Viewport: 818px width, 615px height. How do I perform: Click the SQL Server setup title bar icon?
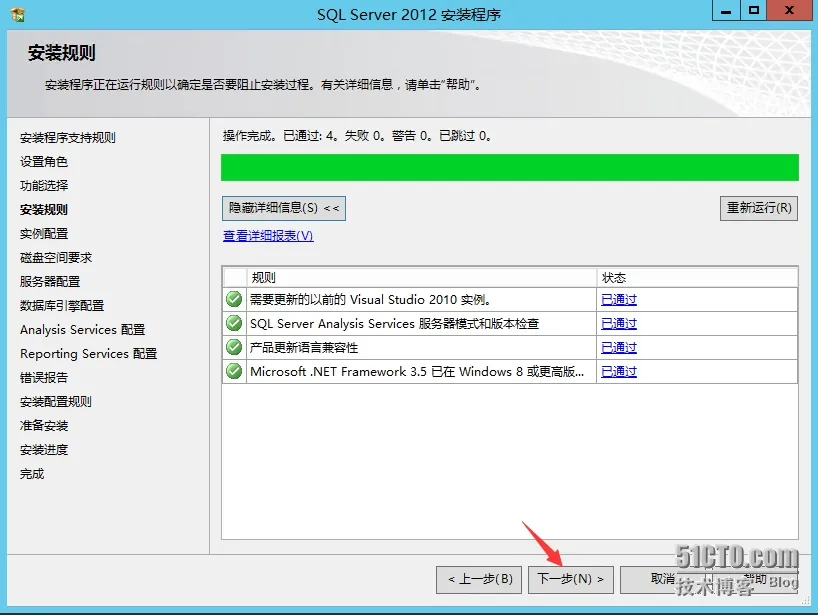coord(18,15)
